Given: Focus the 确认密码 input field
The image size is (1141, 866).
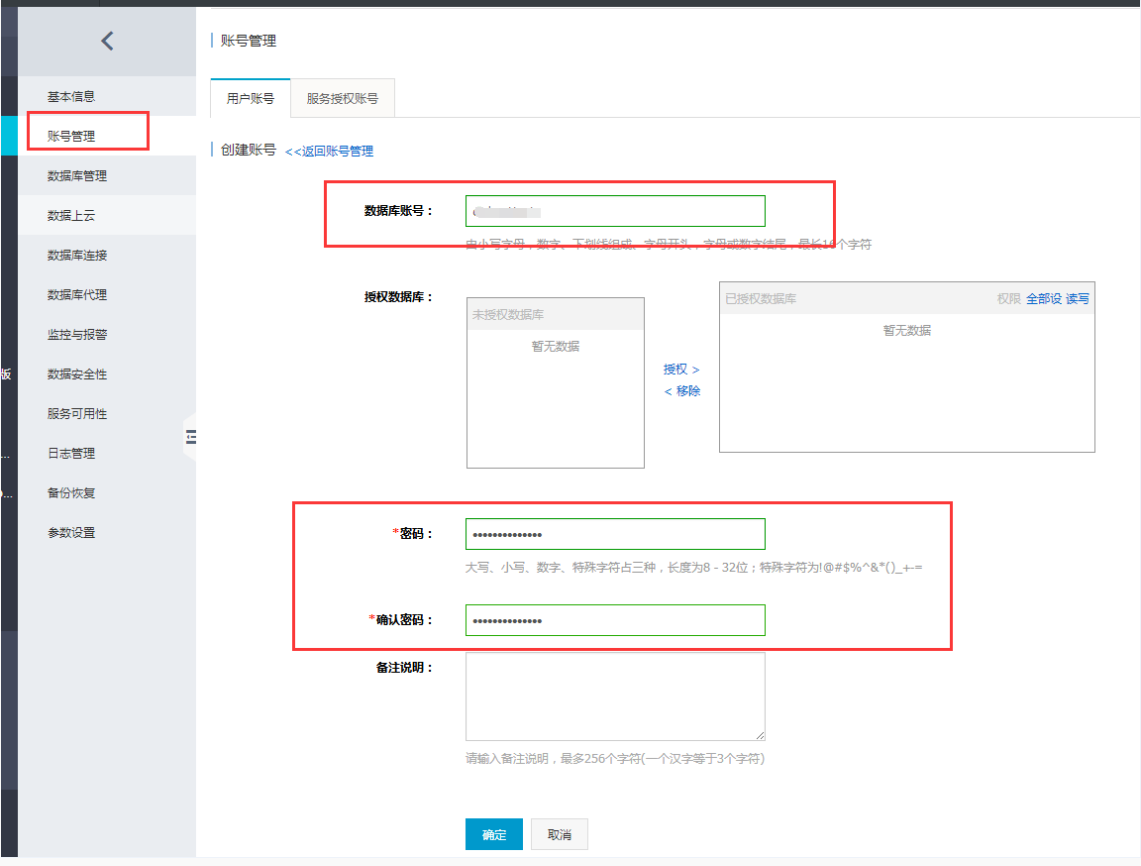Looking at the screenshot, I should (615, 620).
